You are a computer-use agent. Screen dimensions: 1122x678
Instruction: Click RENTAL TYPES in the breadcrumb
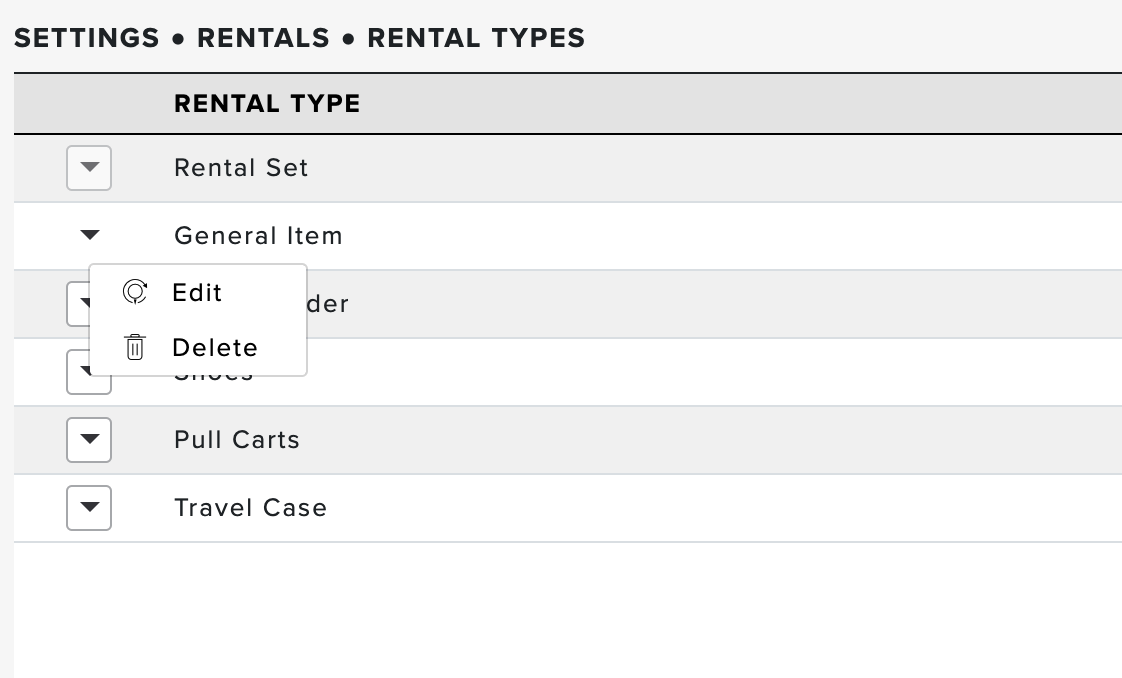pos(476,38)
